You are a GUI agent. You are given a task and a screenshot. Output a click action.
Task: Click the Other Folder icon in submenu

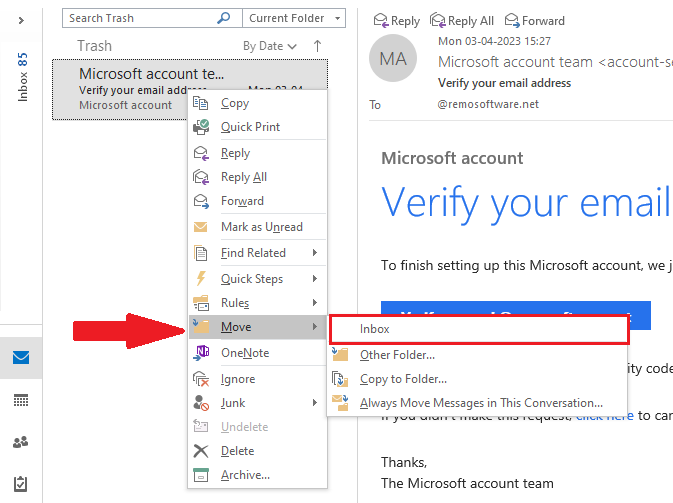[x=340, y=355]
